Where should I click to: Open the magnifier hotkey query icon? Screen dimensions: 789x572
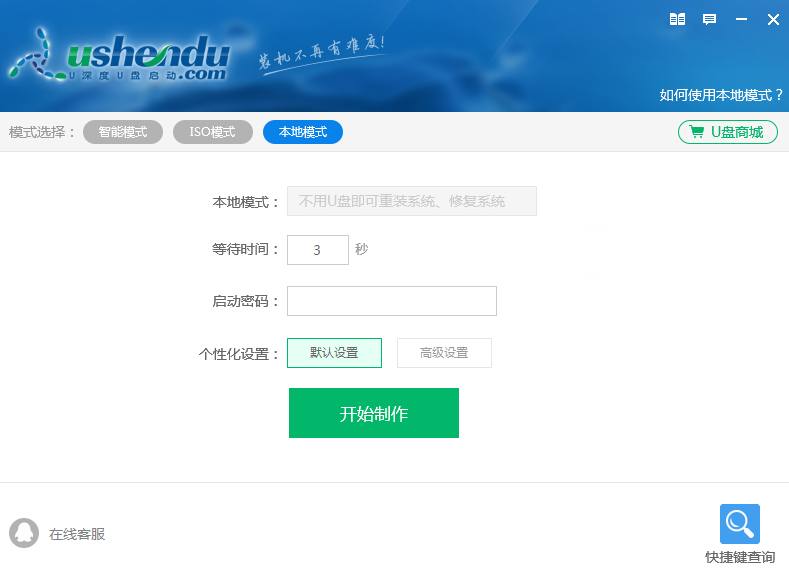click(x=739, y=524)
